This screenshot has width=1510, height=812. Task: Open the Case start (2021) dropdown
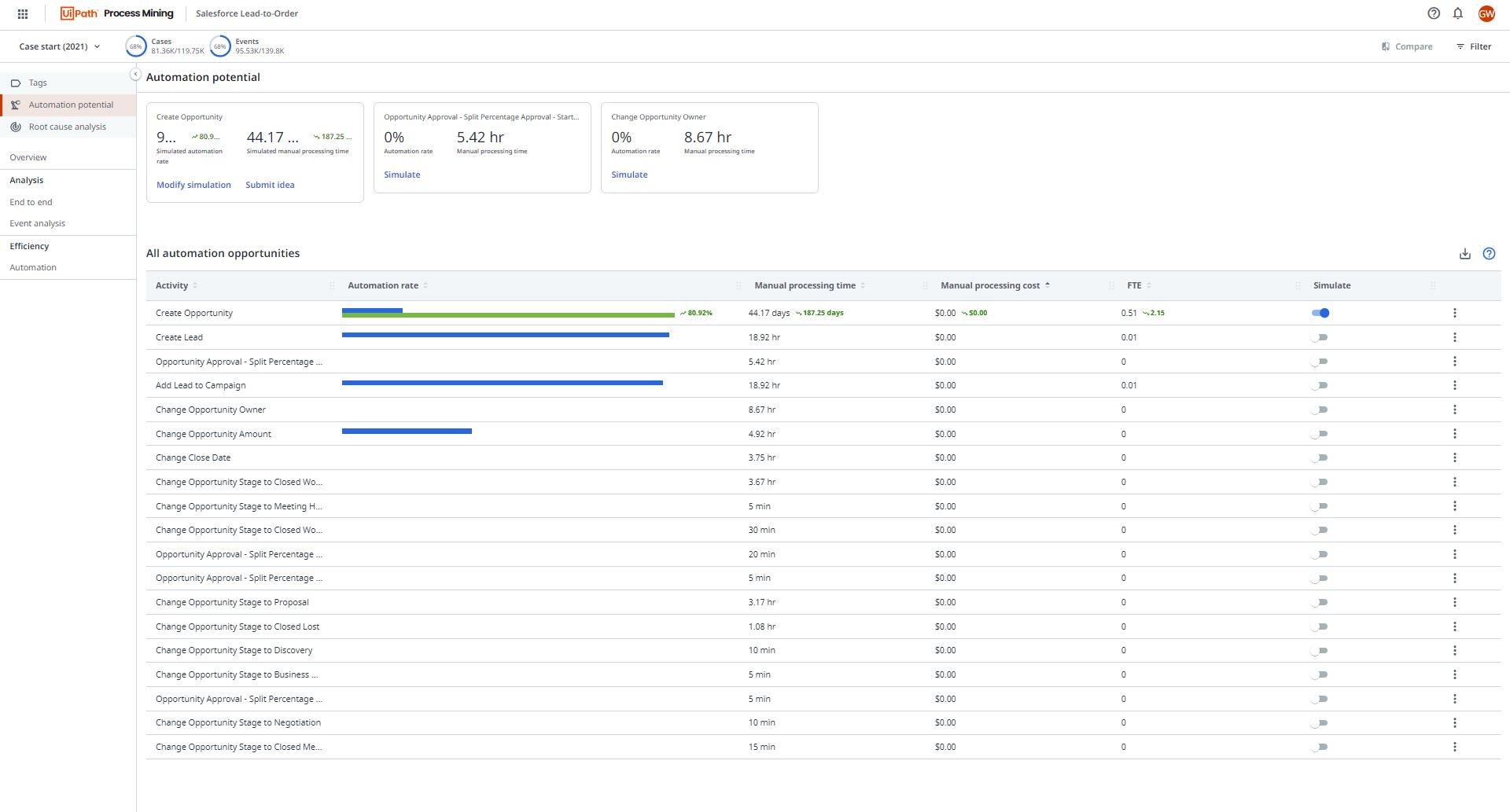pos(60,46)
